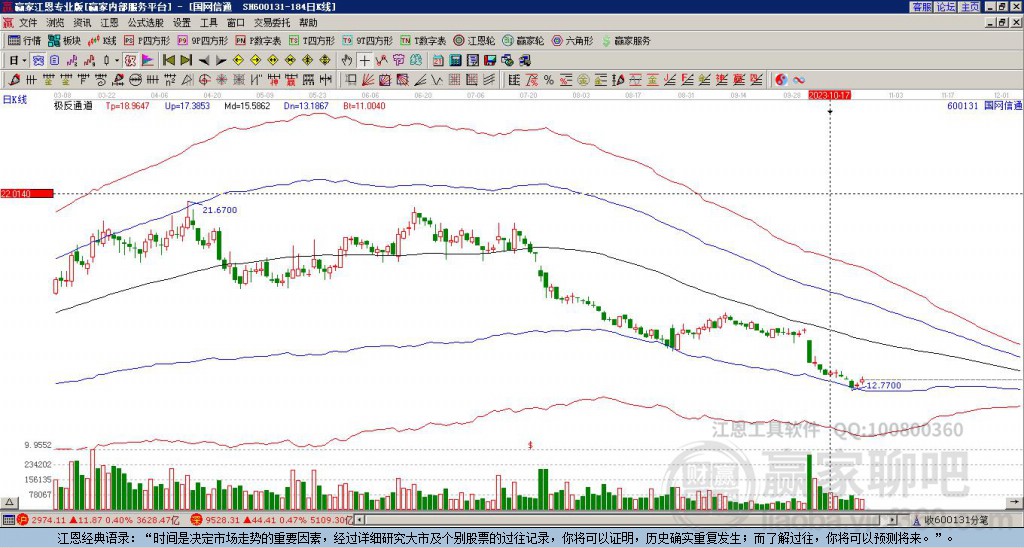Viewport: 1024px width, 548px height.
Task: Click the scrollbar left arrow
Action: [x=359, y=521]
